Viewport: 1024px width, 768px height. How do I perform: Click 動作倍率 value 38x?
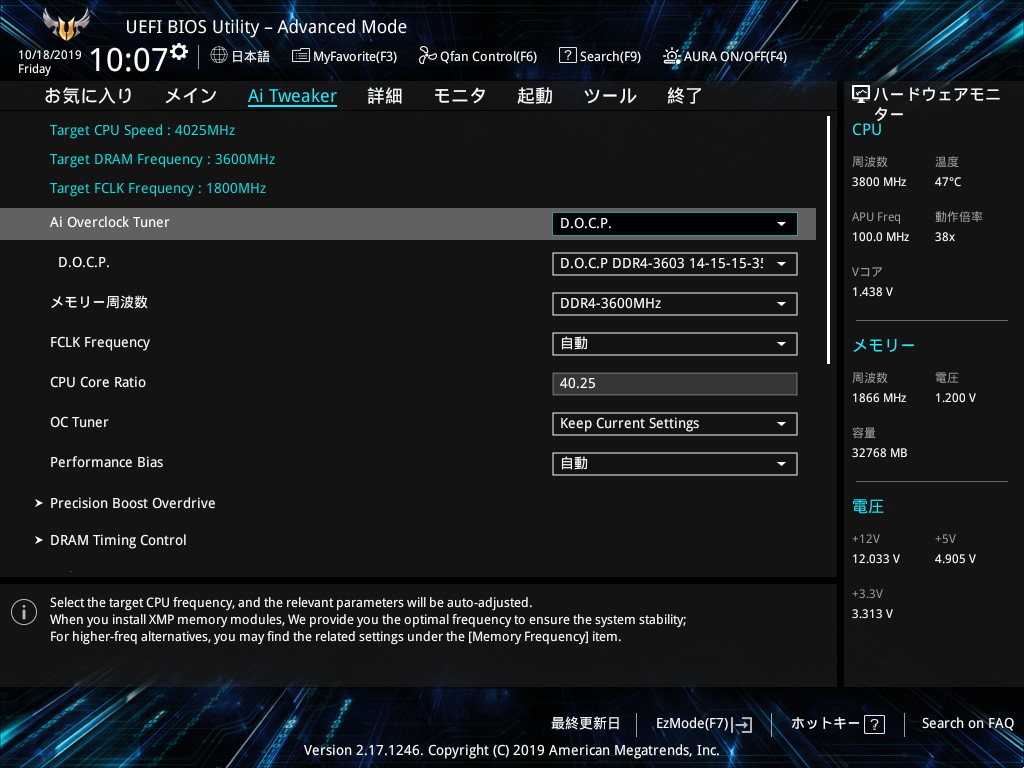(x=944, y=237)
